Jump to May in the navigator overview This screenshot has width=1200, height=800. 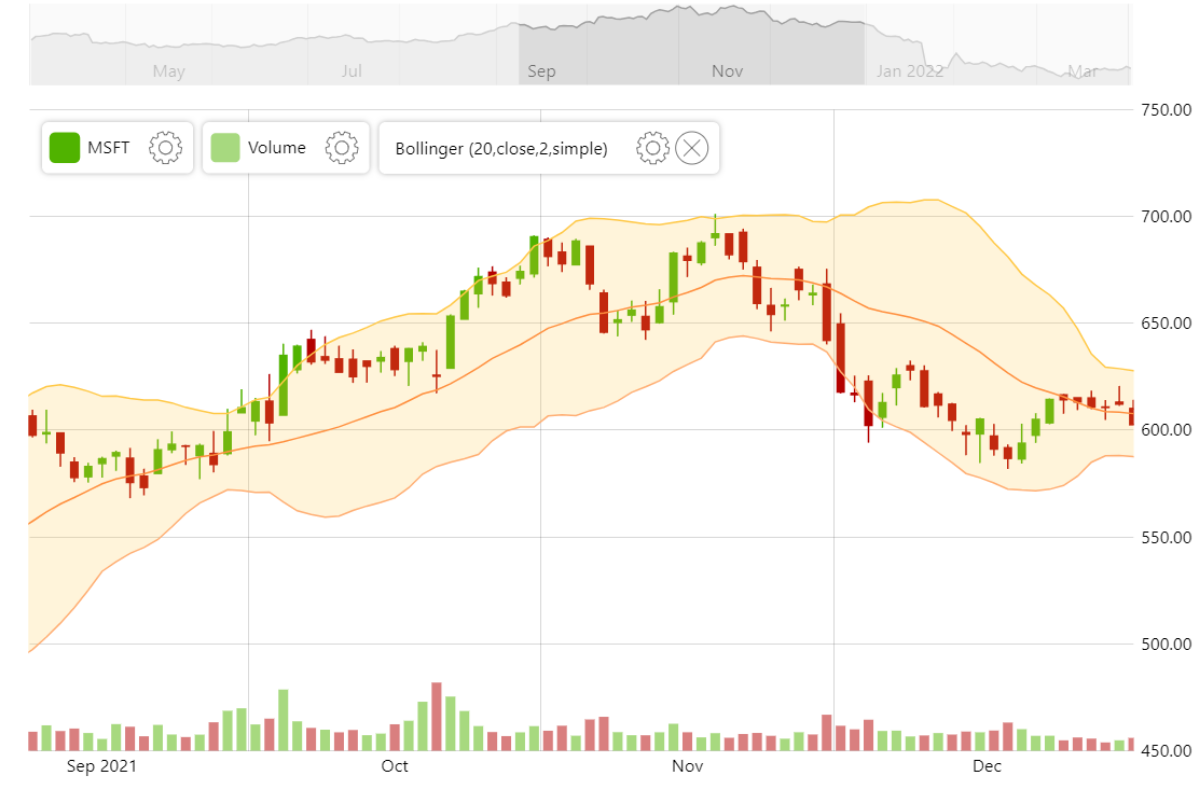[169, 71]
